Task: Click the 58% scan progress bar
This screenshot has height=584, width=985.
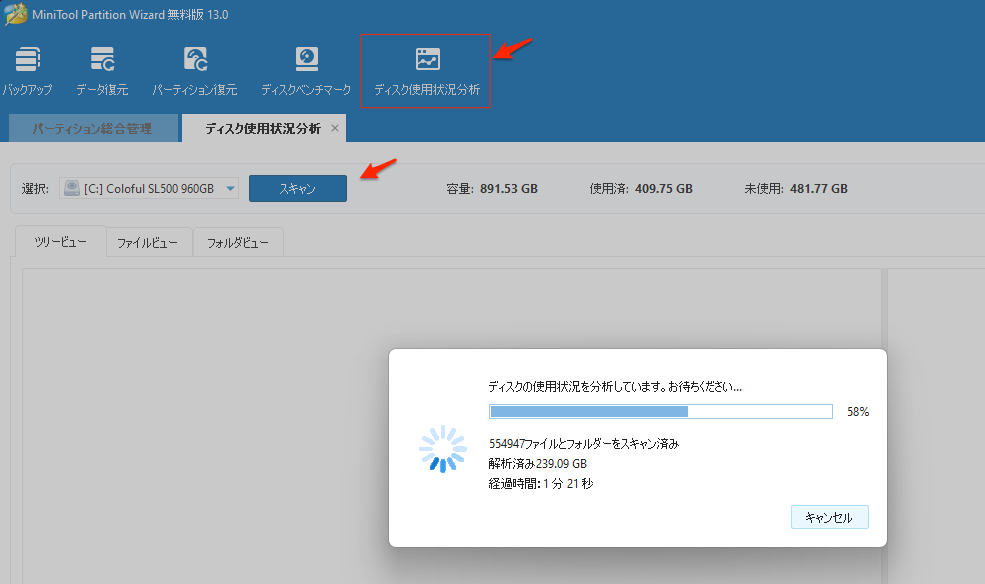Action: [x=660, y=411]
